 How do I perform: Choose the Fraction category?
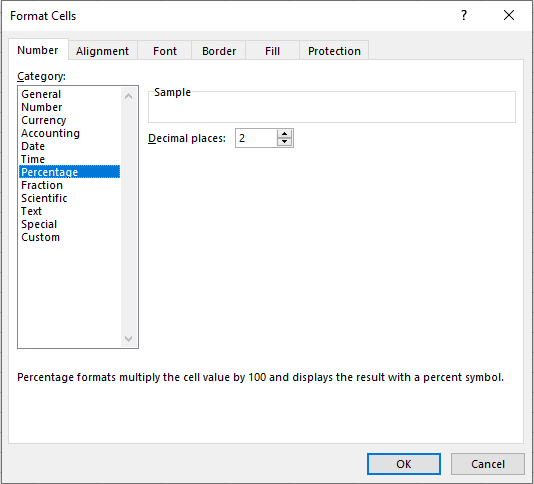coord(42,185)
